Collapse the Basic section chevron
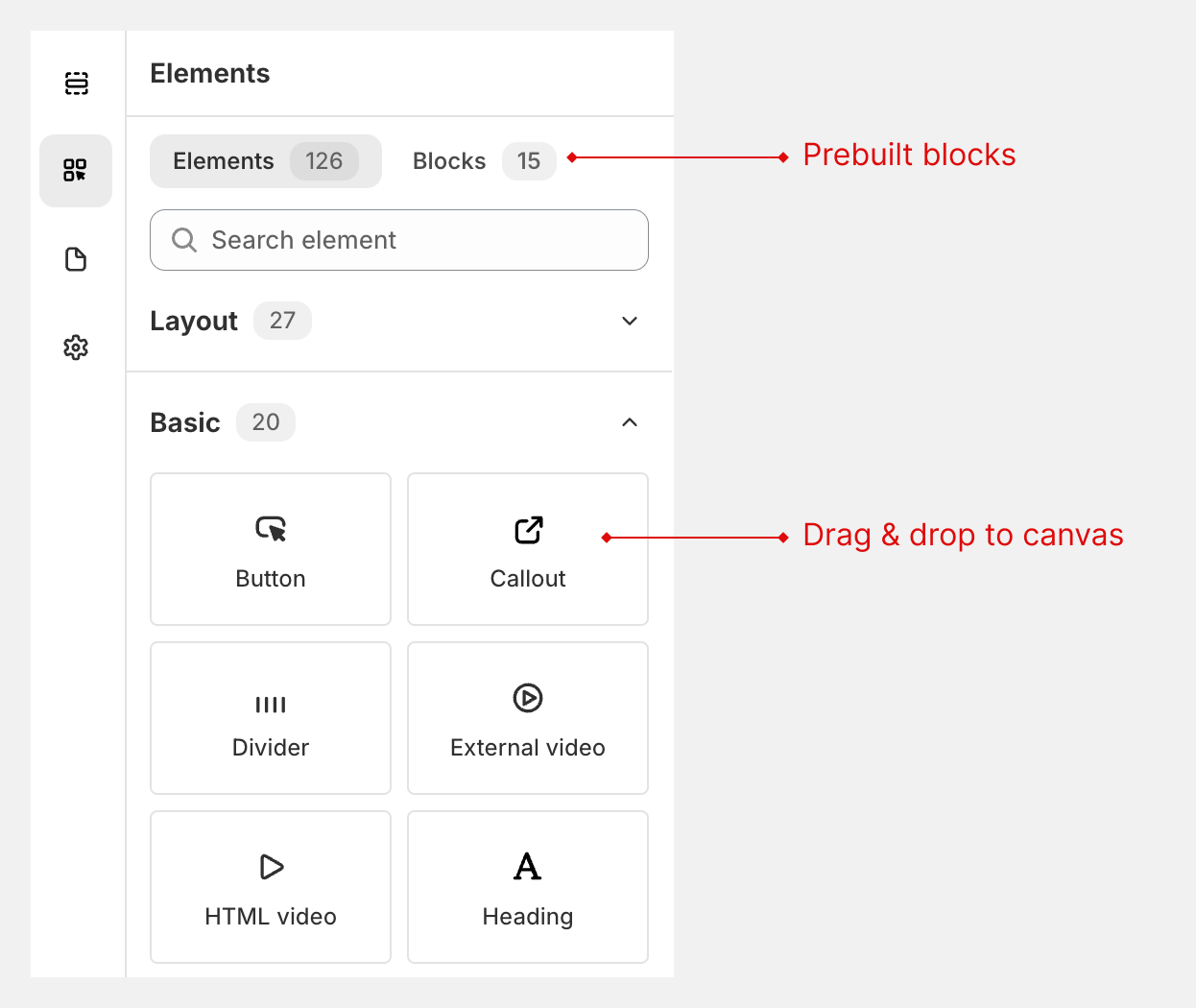 (630, 422)
